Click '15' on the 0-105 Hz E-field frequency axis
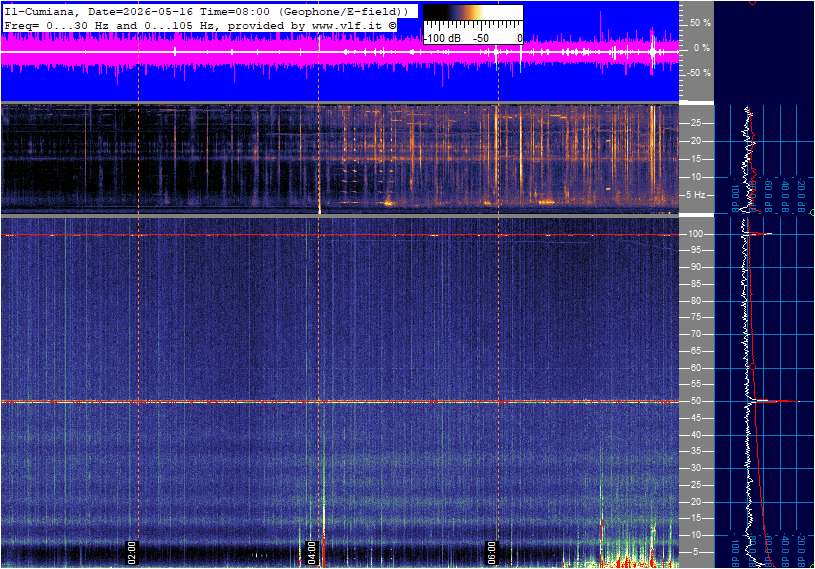Screen dimensions: 815x569 [x=695, y=519]
